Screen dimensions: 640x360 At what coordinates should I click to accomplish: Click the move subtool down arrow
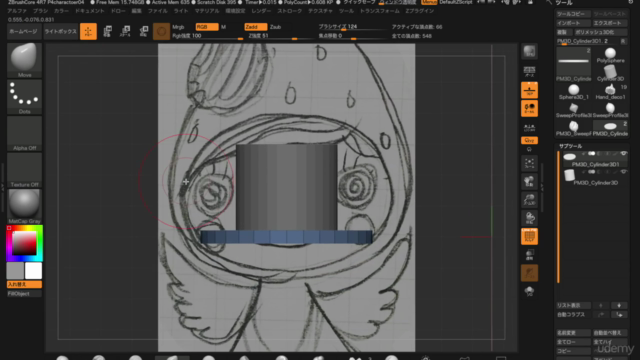[619, 306]
